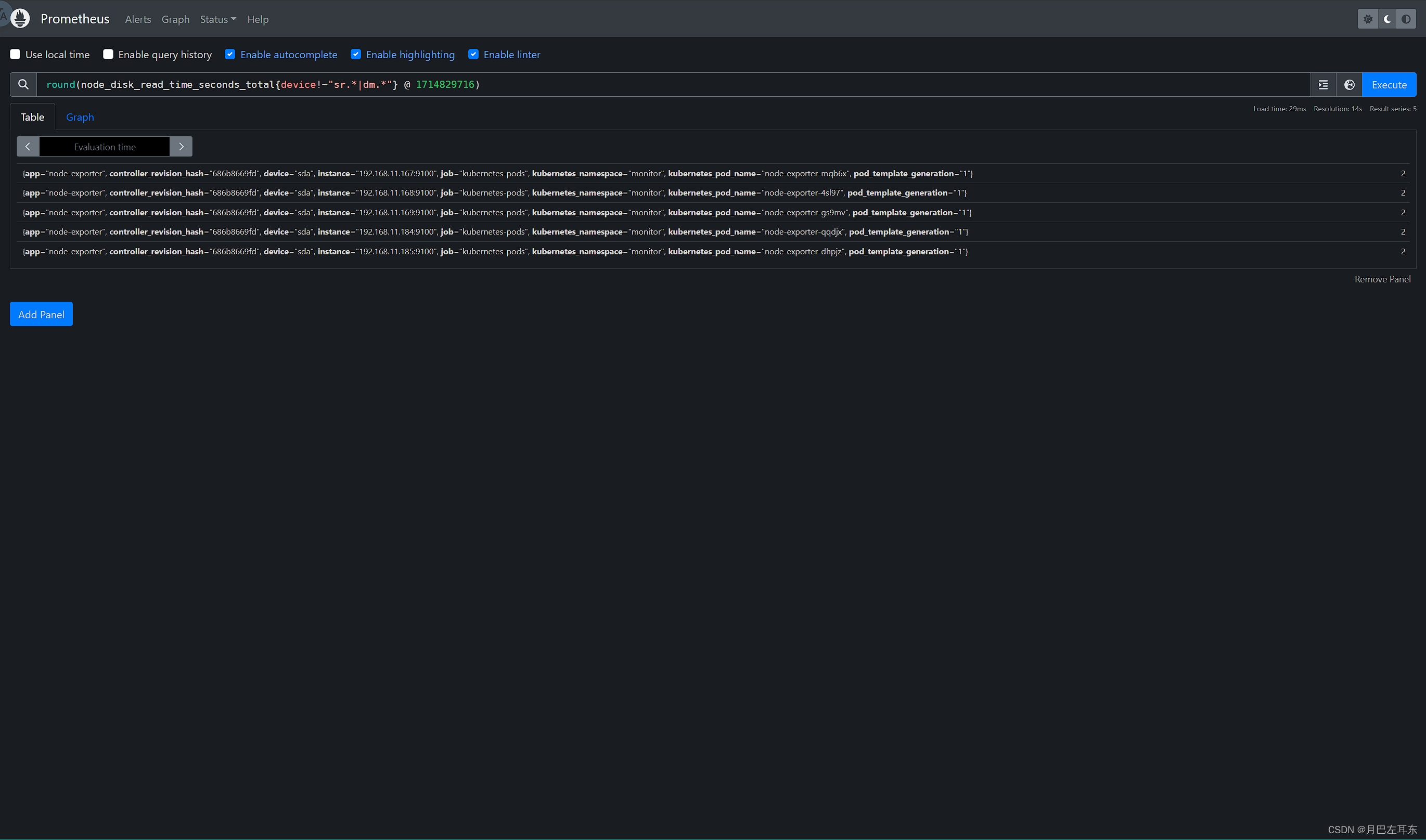This screenshot has width=1426, height=840.
Task: Click the magnifier icon beside the query
Action: [x=23, y=84]
